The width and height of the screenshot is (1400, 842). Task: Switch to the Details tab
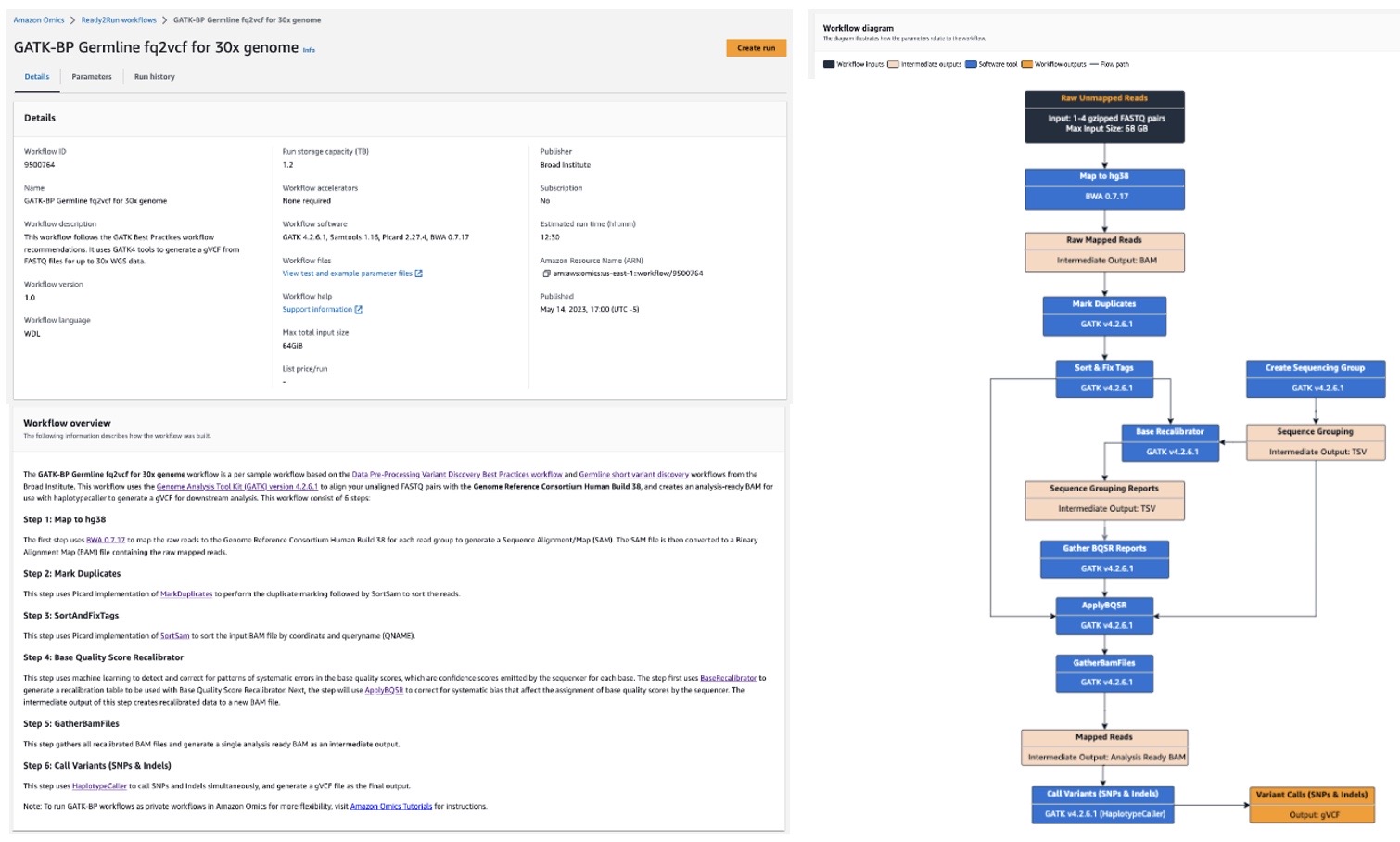[37, 77]
